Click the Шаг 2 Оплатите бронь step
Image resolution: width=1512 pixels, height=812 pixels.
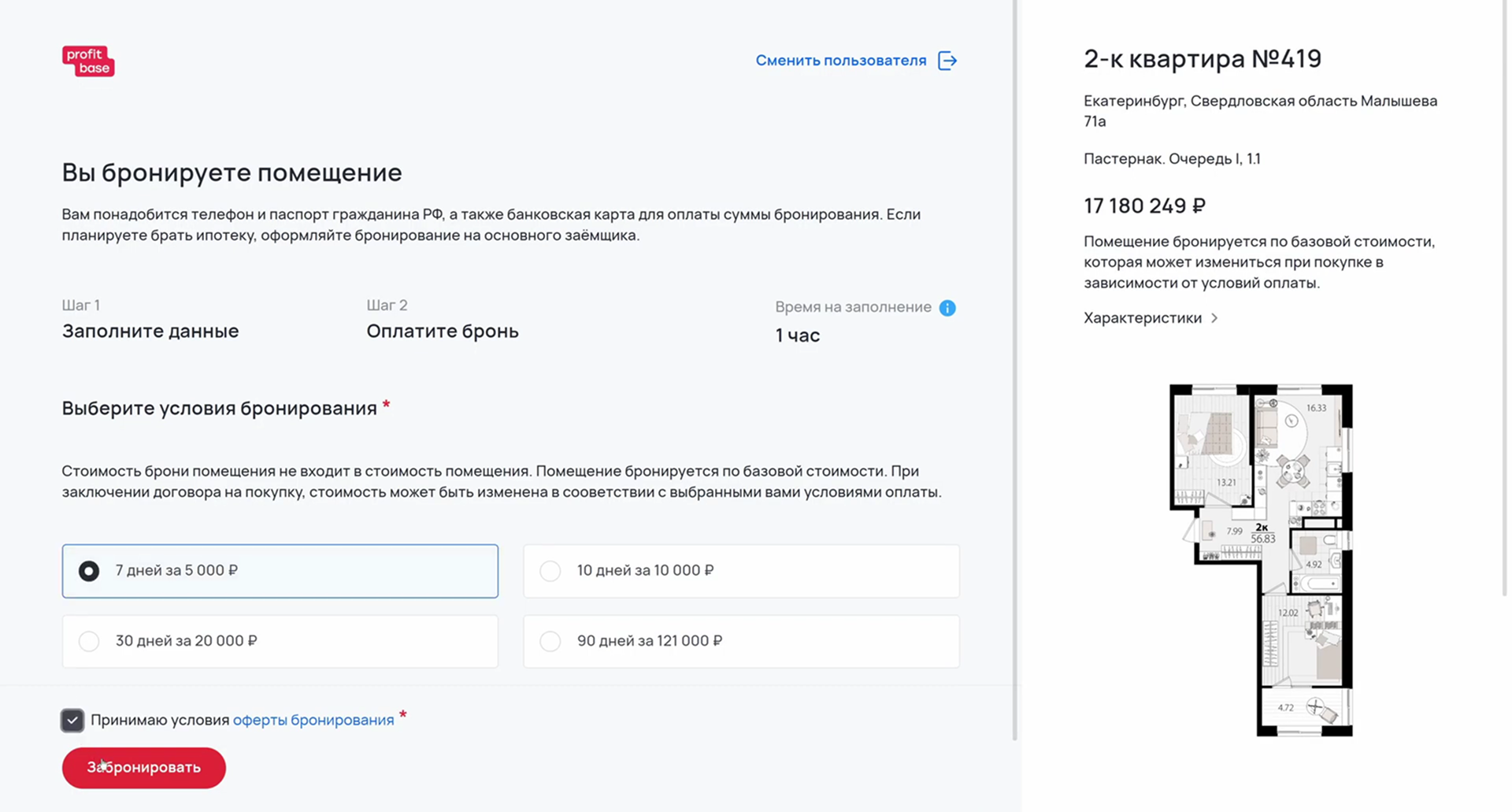pyautogui.click(x=442, y=331)
